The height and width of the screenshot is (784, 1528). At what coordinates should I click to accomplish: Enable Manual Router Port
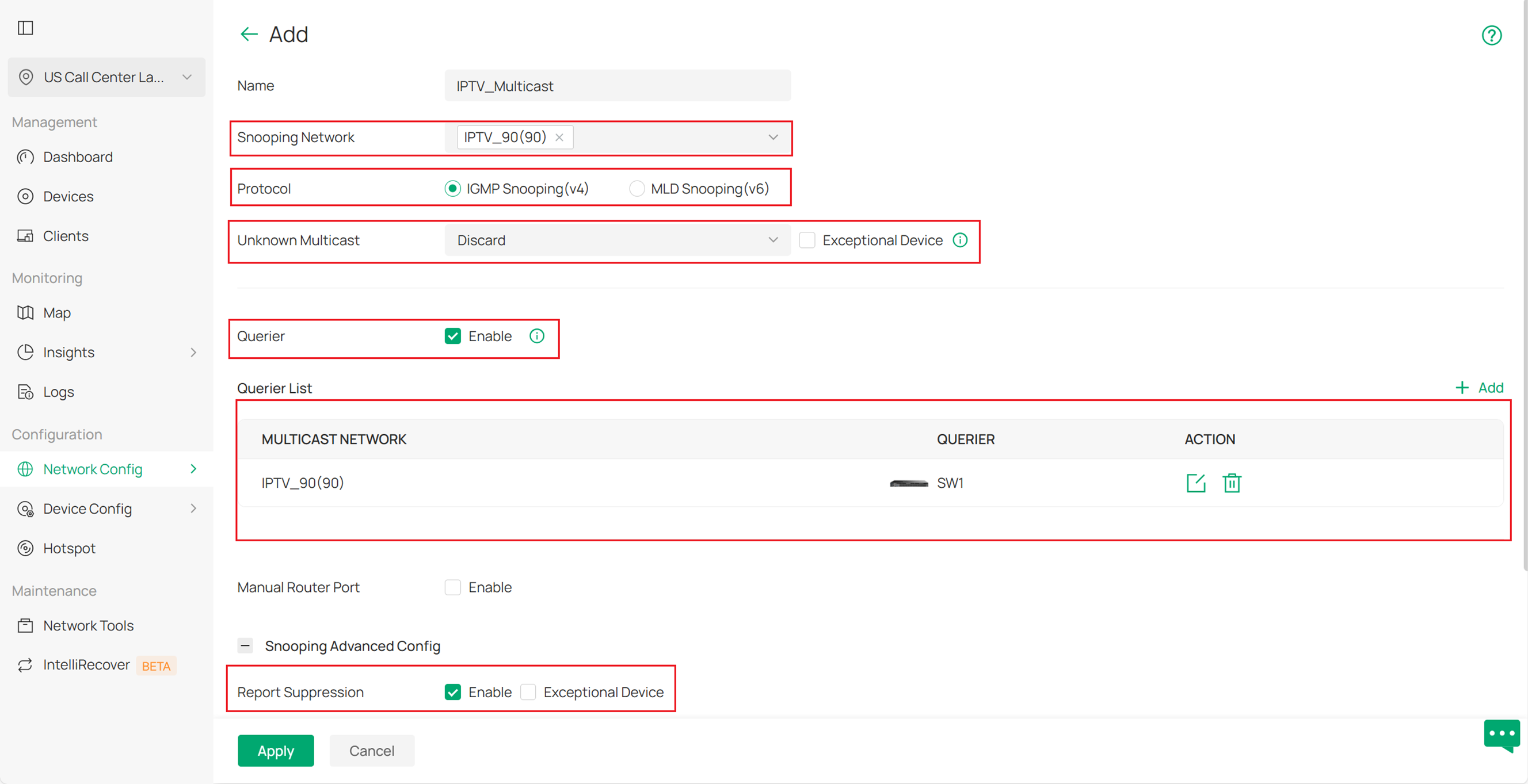452,587
